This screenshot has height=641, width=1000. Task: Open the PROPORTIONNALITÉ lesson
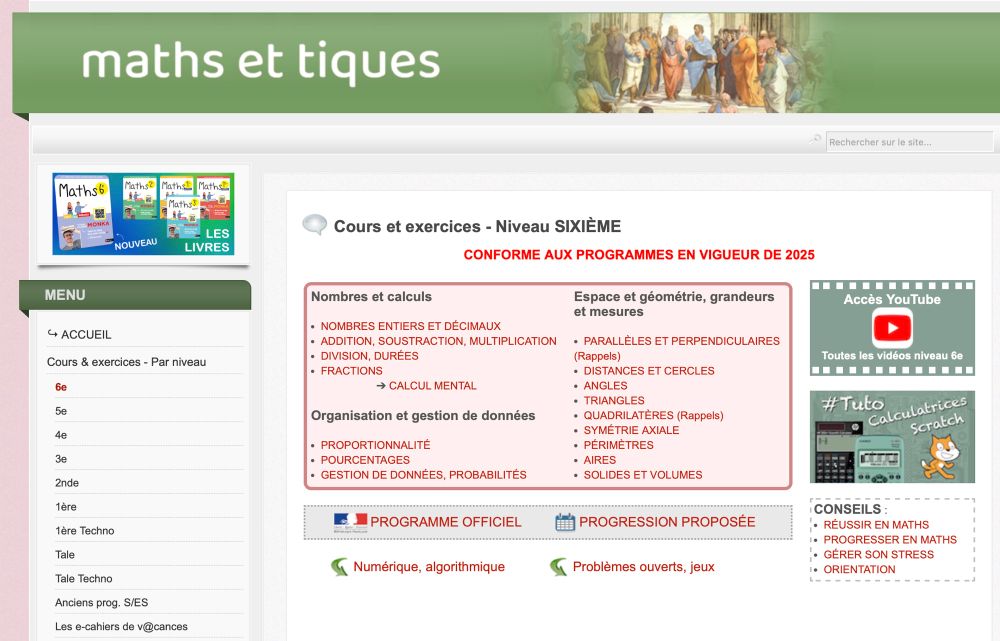tap(376, 445)
